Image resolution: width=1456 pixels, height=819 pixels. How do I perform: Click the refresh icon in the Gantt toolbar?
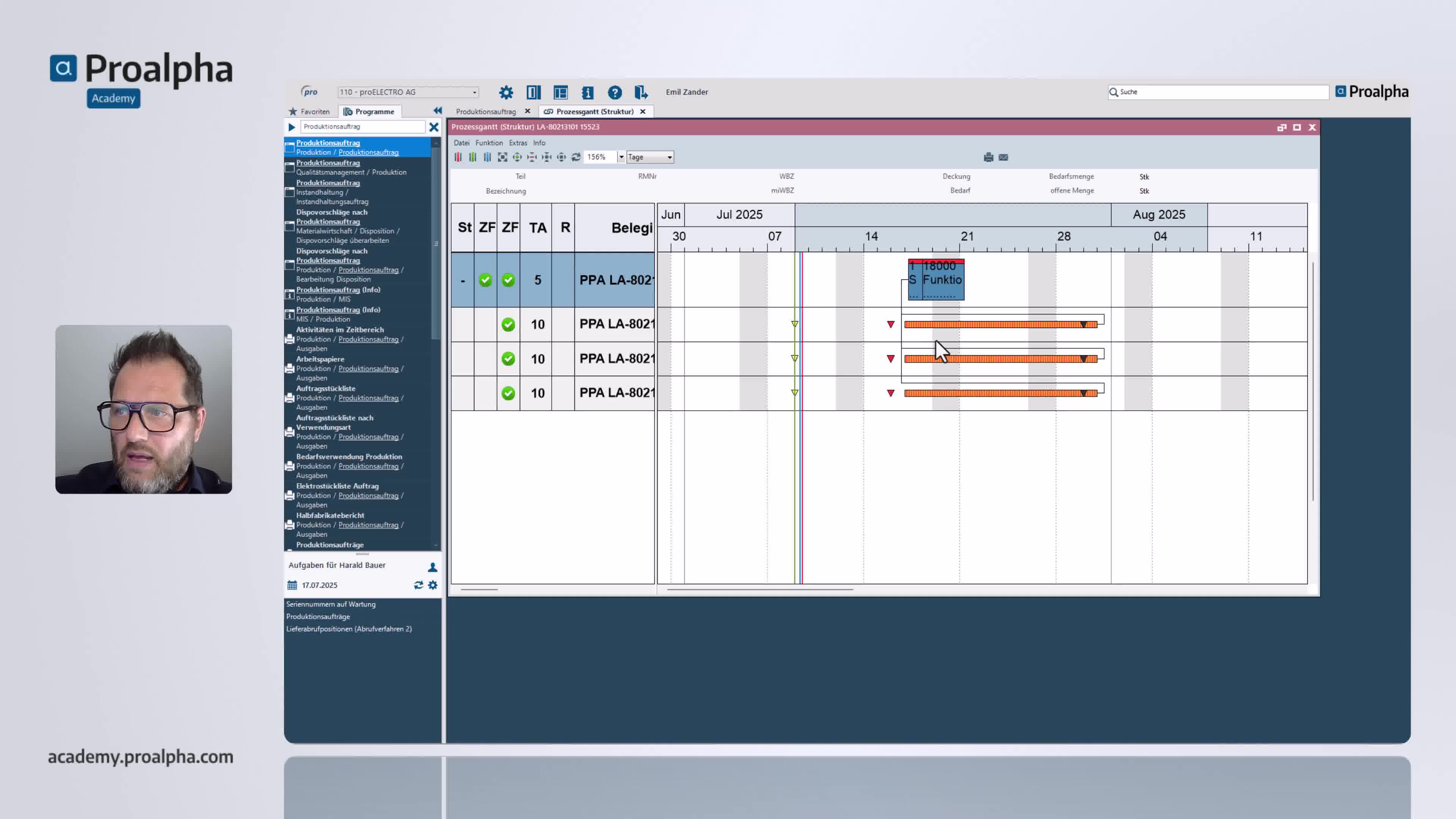point(576,157)
